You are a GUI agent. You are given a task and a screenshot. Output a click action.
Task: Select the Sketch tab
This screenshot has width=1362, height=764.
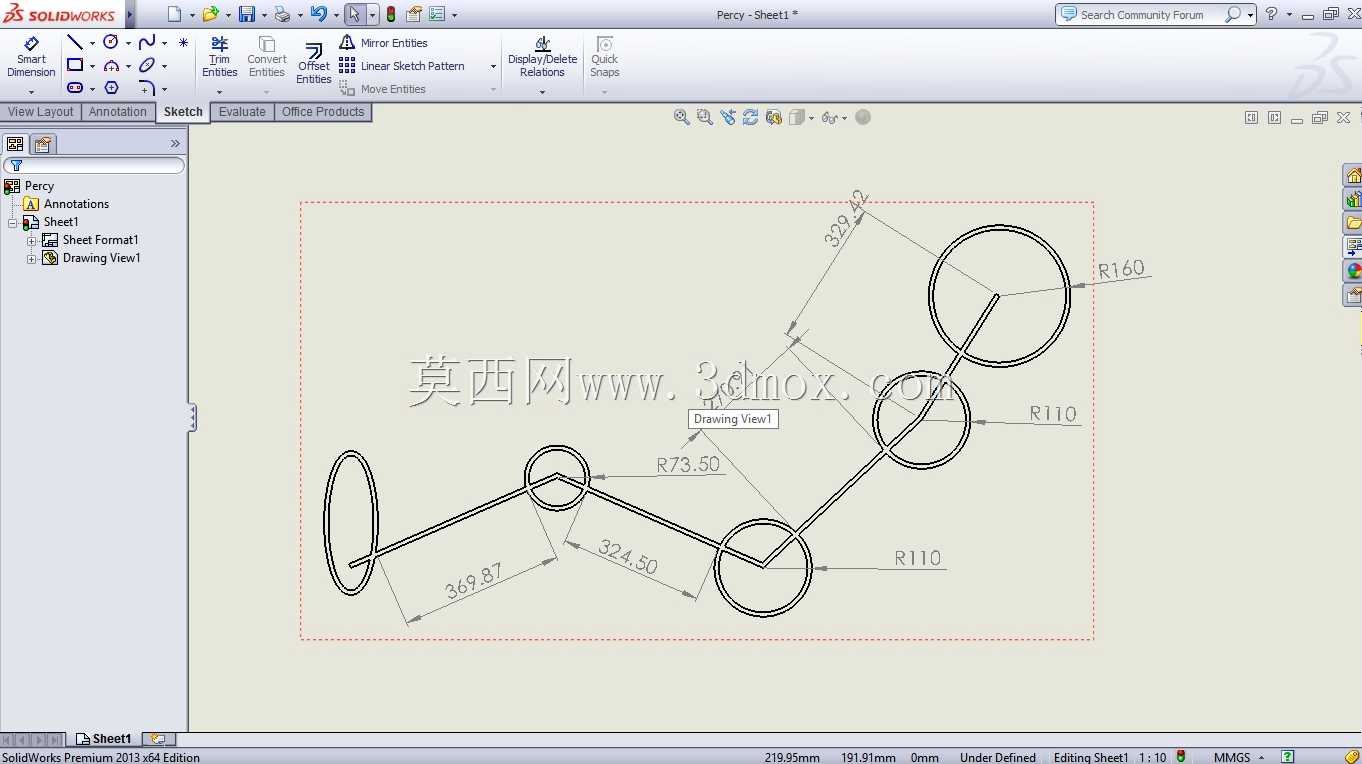(183, 112)
